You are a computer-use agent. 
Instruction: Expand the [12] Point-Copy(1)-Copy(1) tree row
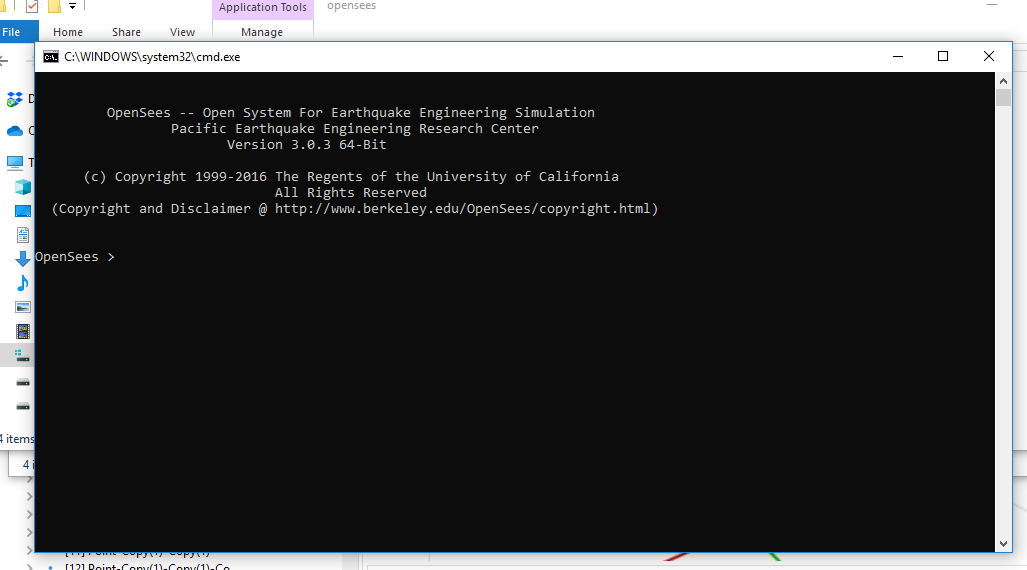[29, 566]
